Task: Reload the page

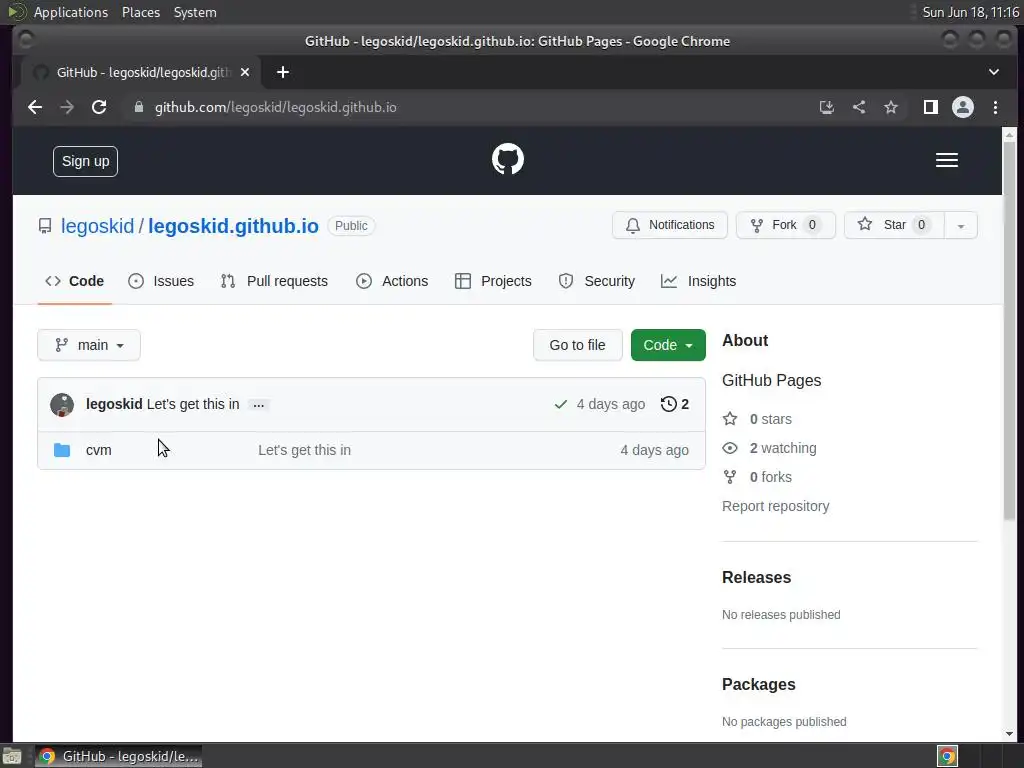Action: (x=99, y=107)
